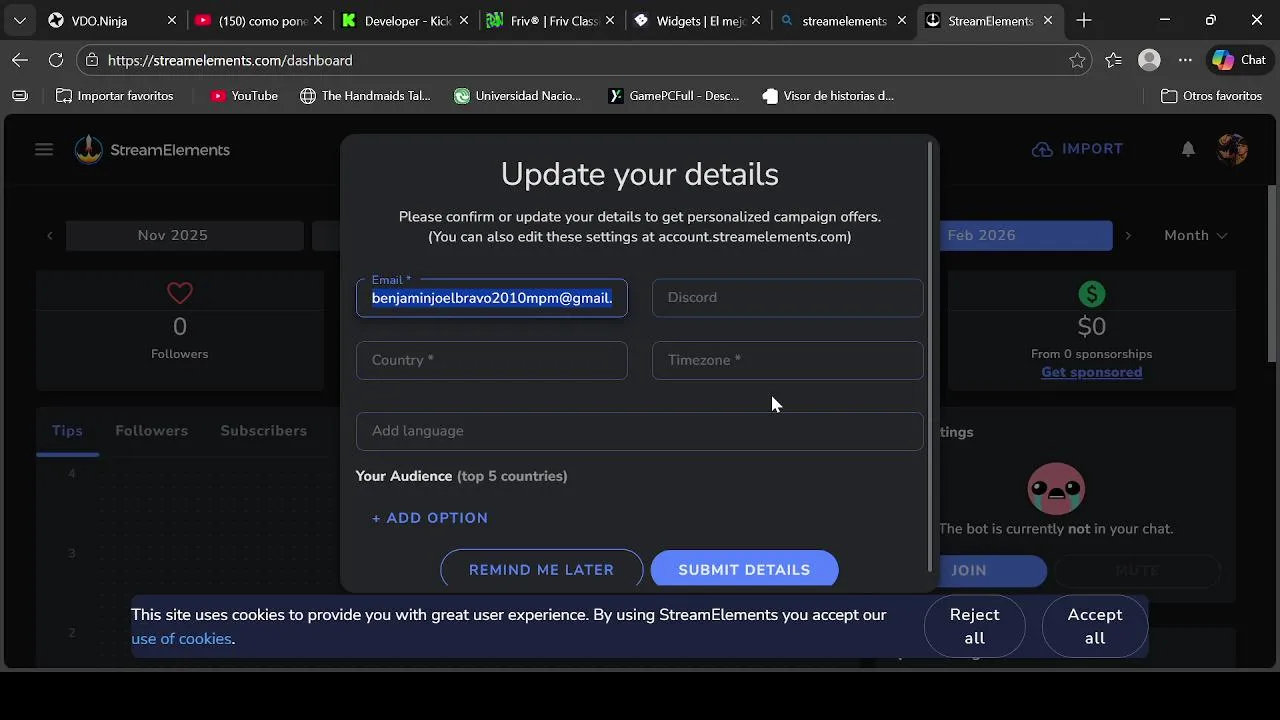Bookmark this page with star icon
1280x720 pixels.
1077,60
